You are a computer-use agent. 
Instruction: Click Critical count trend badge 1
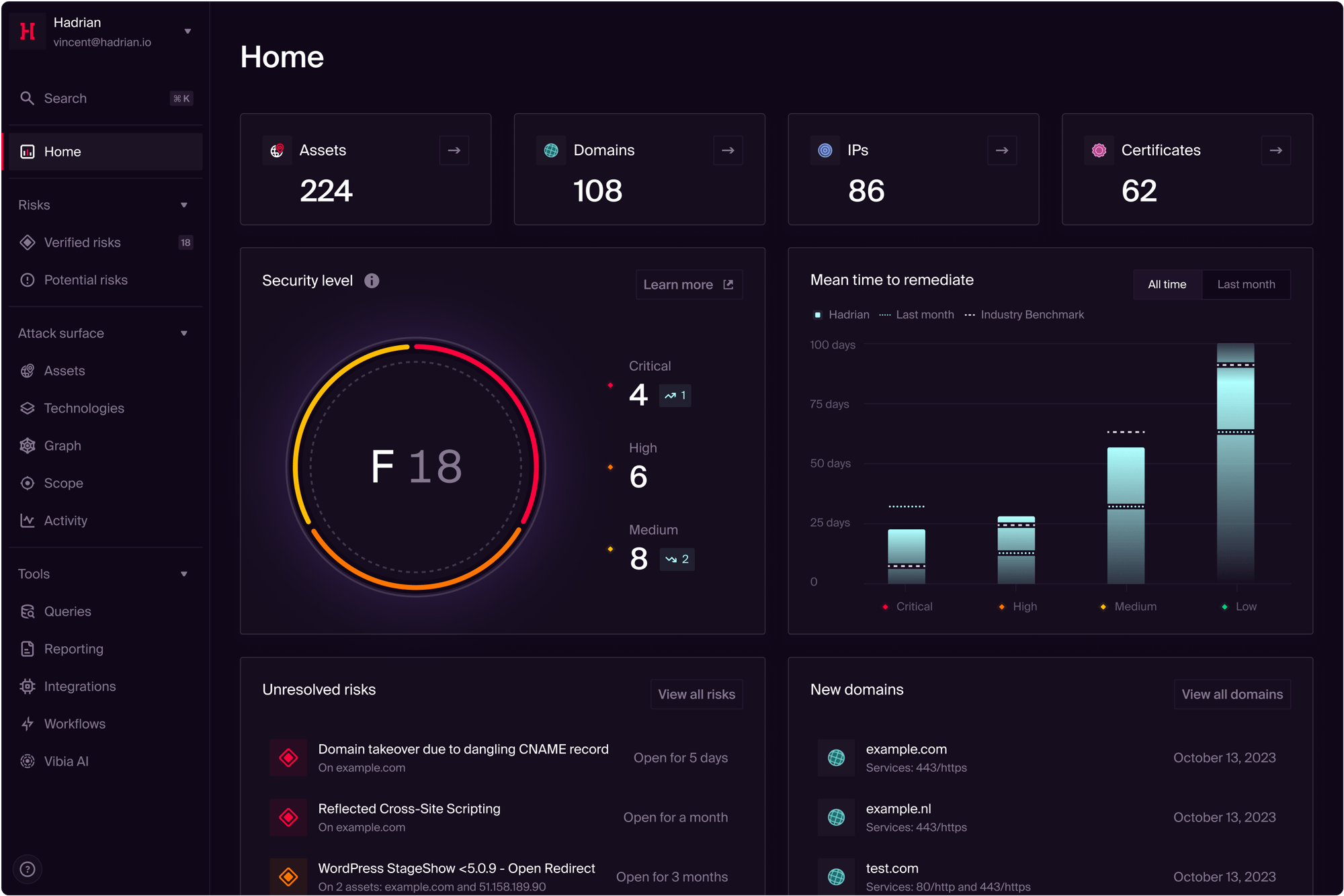tap(675, 396)
